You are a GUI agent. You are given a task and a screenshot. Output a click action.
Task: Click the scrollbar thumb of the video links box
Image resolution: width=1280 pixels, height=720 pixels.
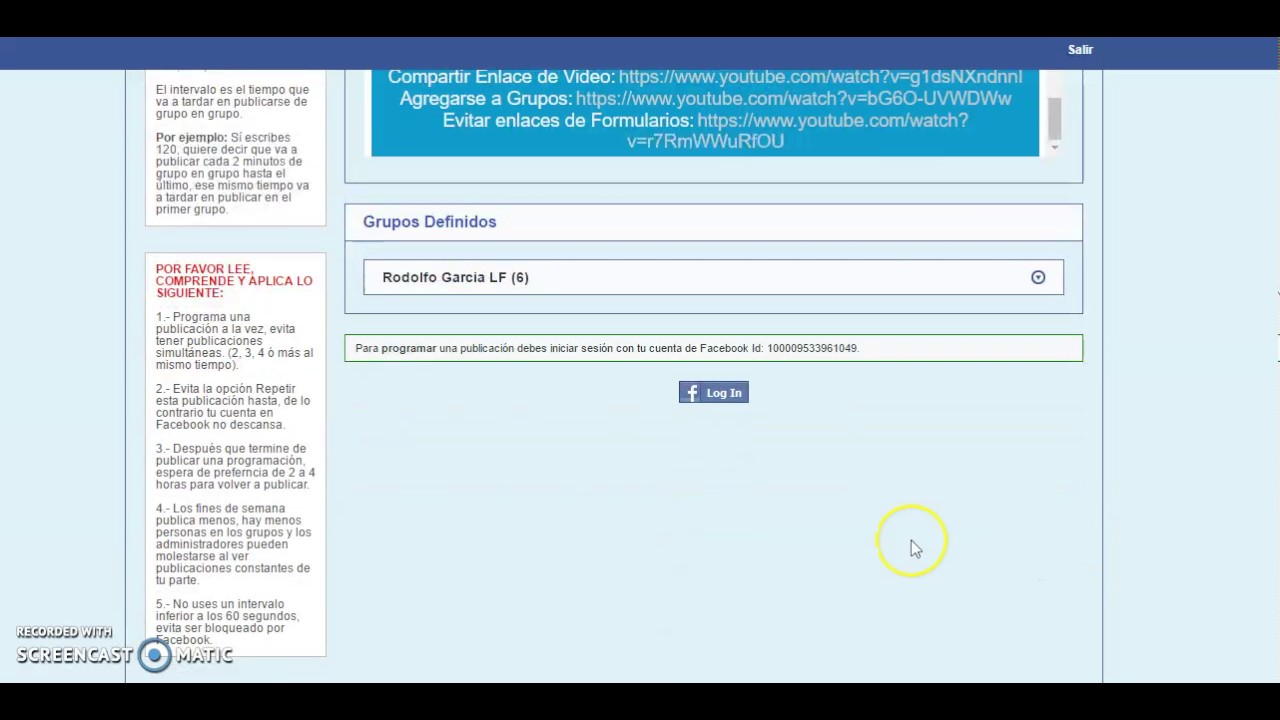(x=1054, y=119)
